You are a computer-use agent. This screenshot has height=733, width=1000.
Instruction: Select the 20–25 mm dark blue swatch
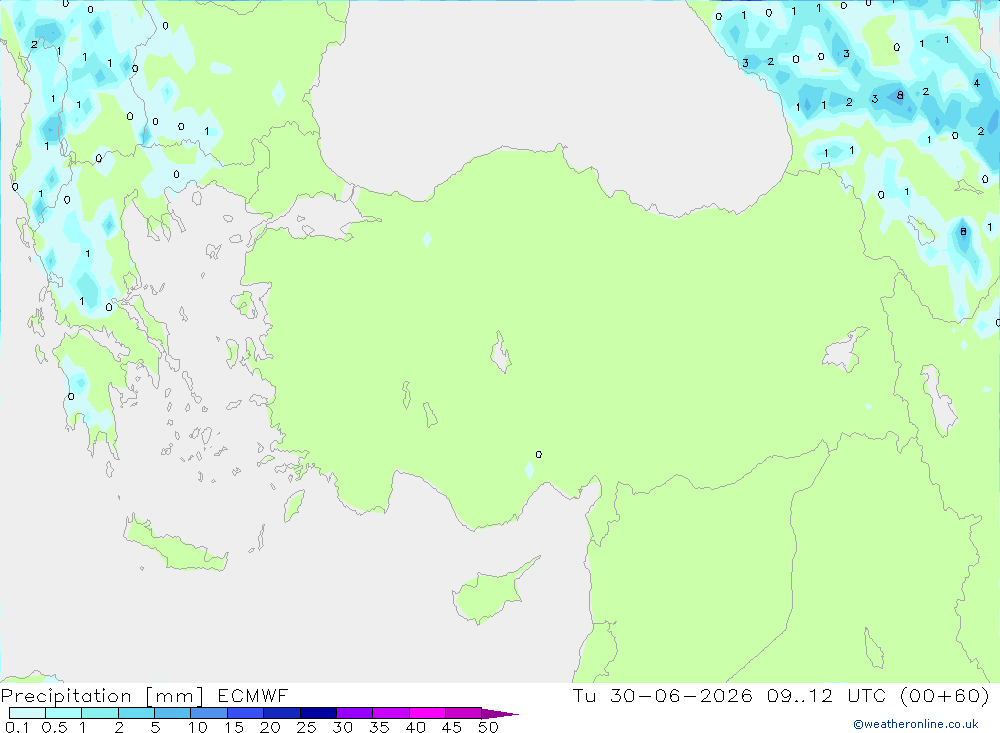[x=282, y=713]
